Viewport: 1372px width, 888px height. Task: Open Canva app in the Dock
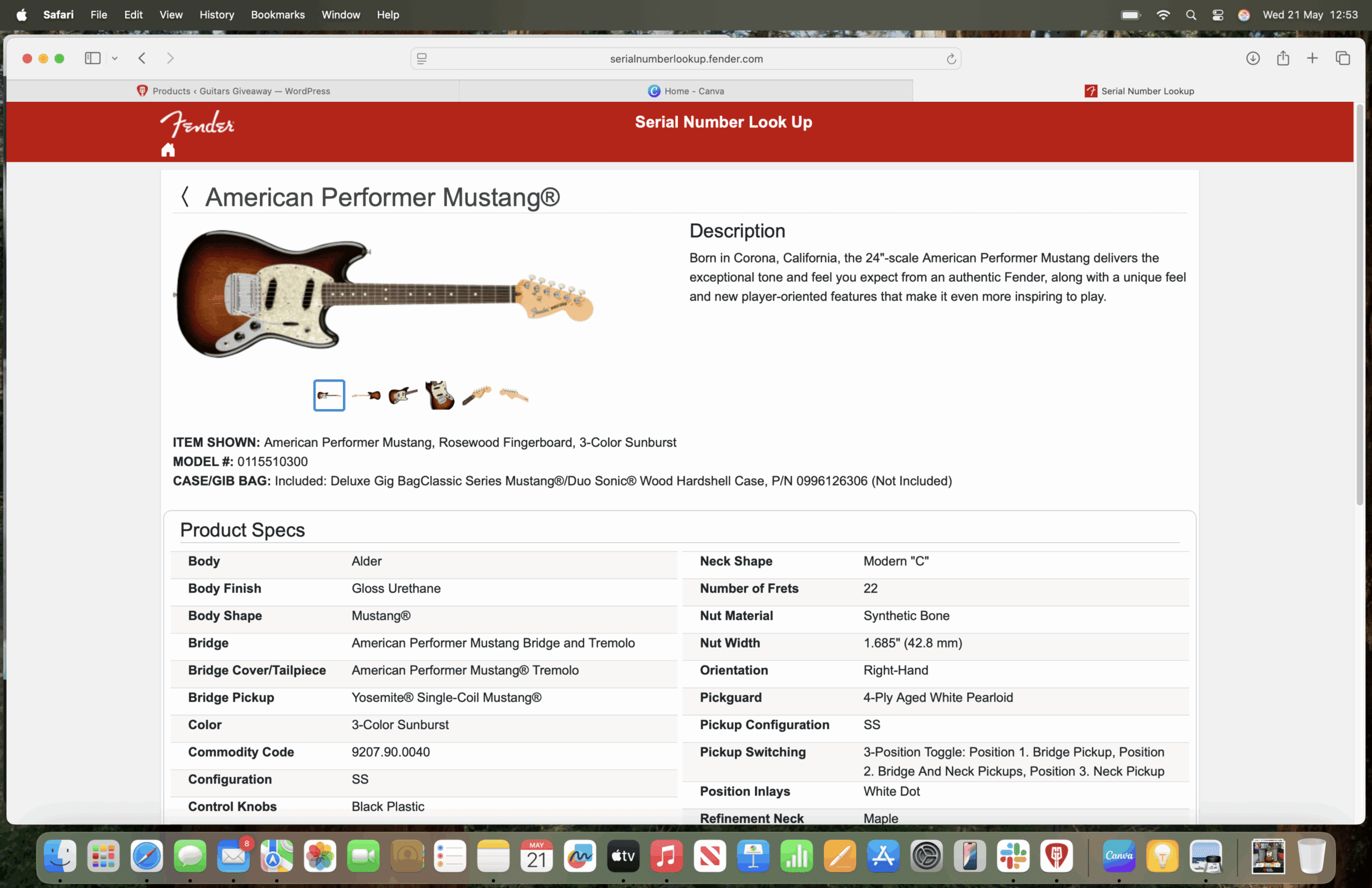[x=1119, y=856]
